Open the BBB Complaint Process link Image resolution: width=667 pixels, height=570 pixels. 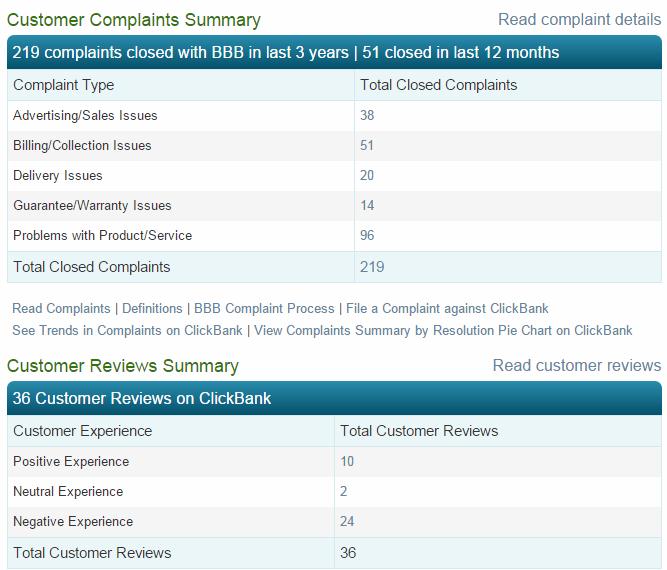(x=264, y=308)
